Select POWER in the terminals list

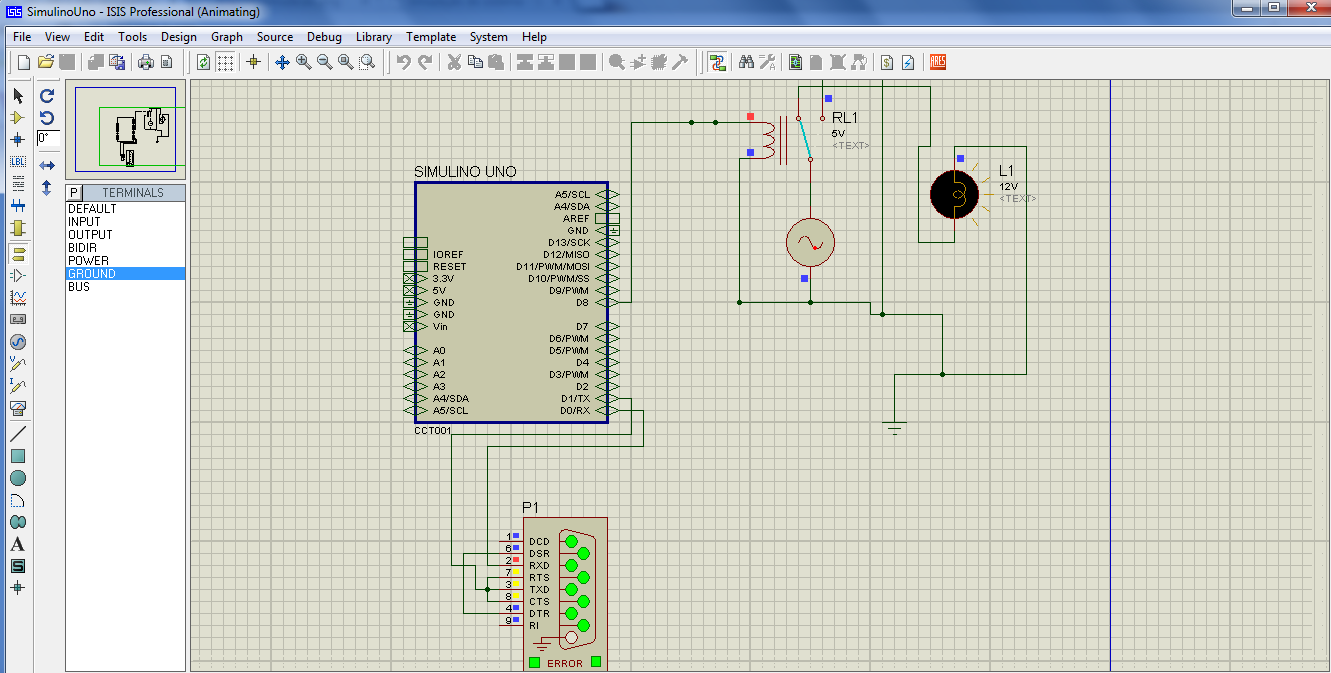(88, 261)
